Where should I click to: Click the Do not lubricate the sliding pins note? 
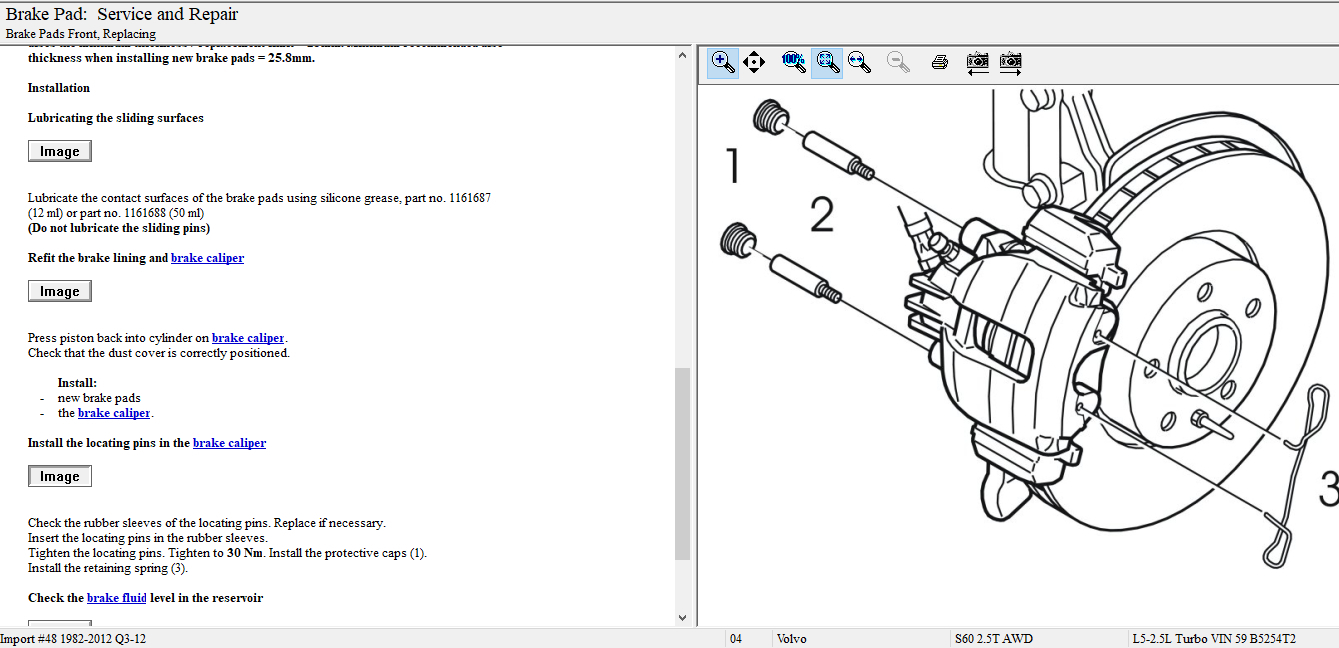tap(119, 228)
